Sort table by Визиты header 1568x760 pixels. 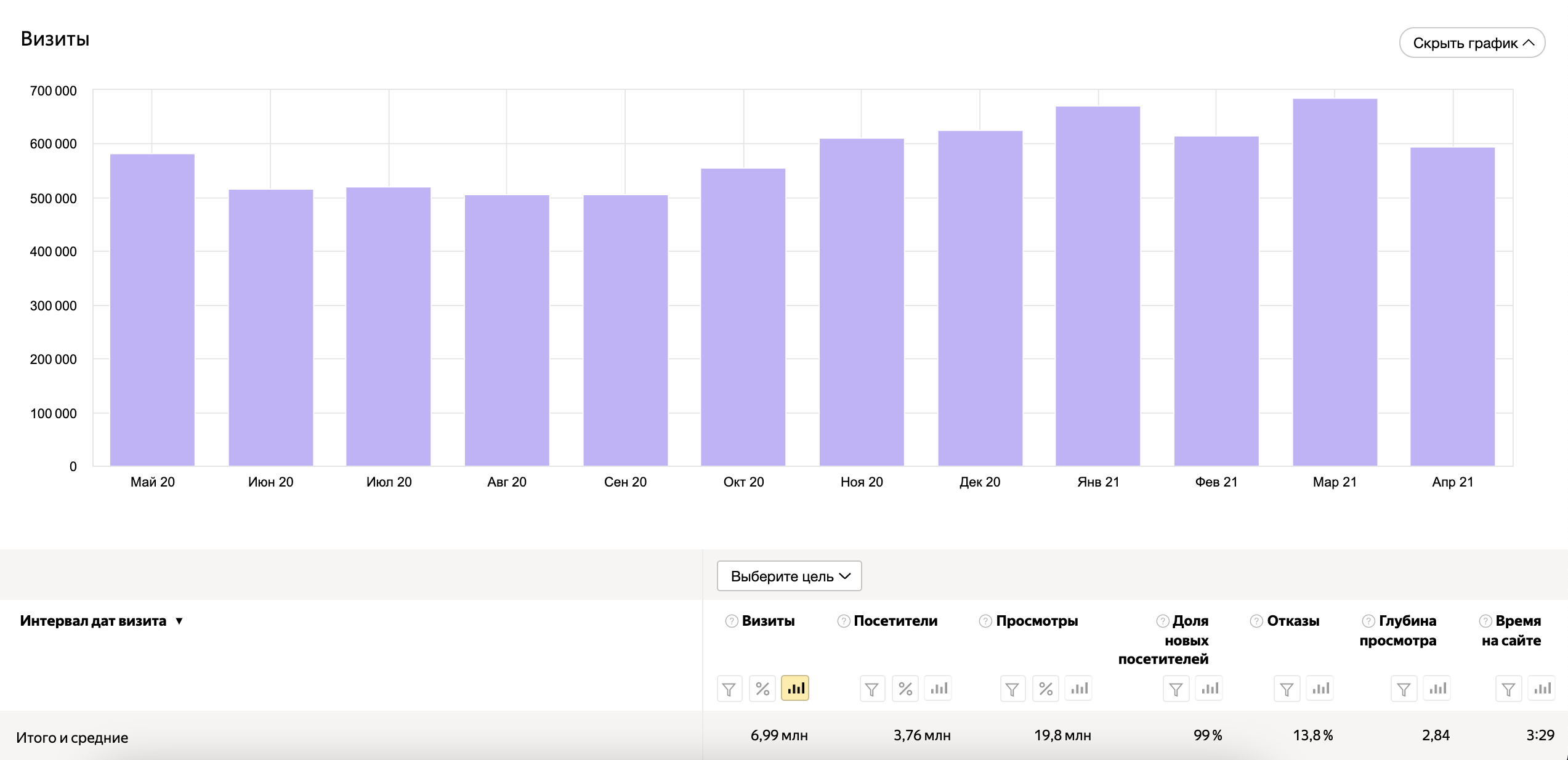click(x=768, y=621)
